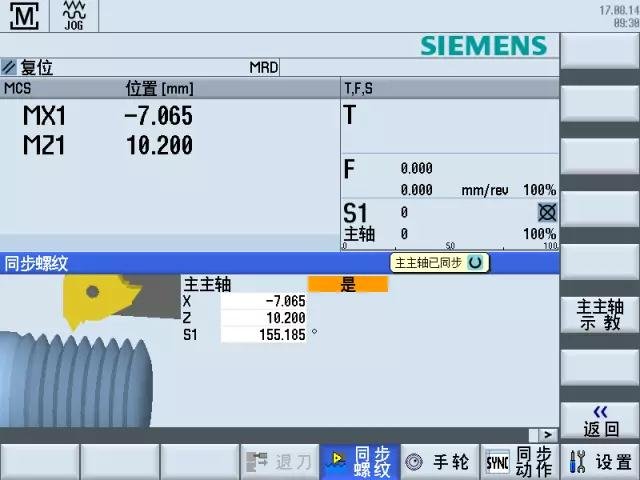Click the spindle stop status icon
The image size is (640, 480).
pos(547,212)
